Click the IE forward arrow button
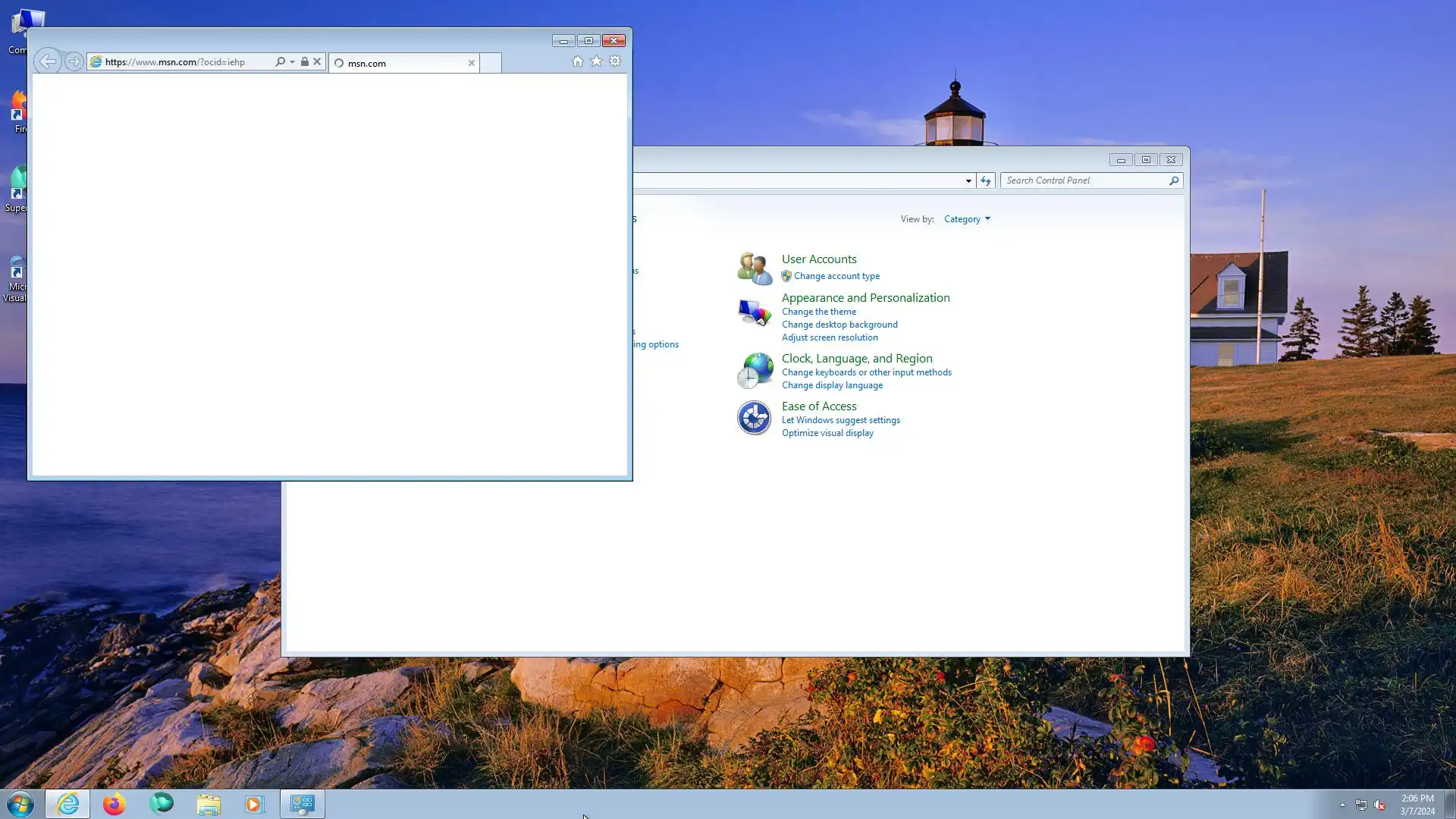 74,61
